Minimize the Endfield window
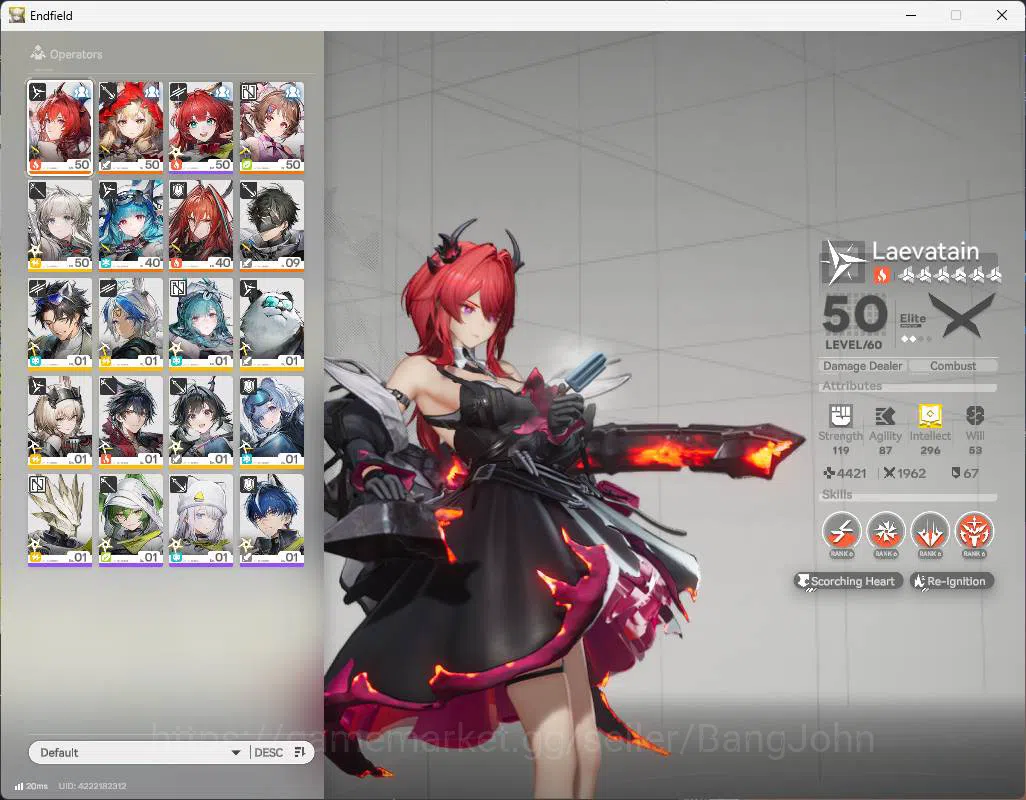 [x=911, y=15]
